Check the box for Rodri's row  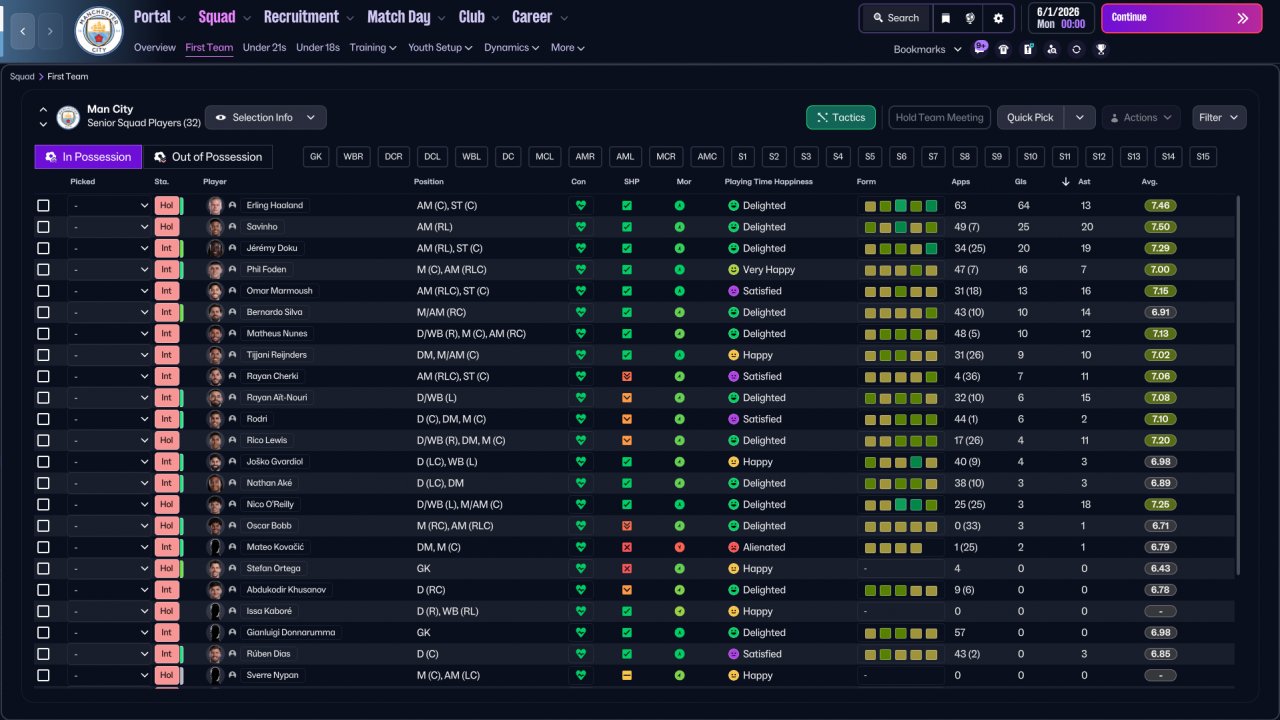(x=43, y=419)
